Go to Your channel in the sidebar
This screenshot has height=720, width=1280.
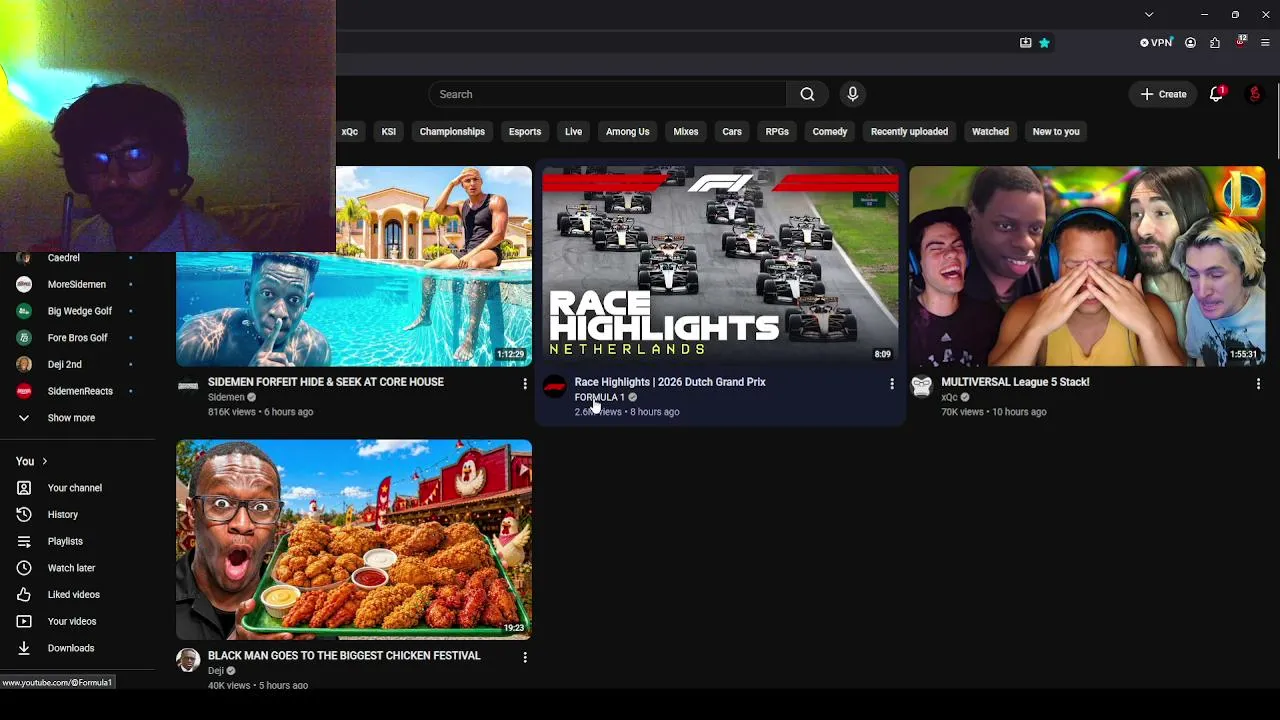tap(75, 488)
